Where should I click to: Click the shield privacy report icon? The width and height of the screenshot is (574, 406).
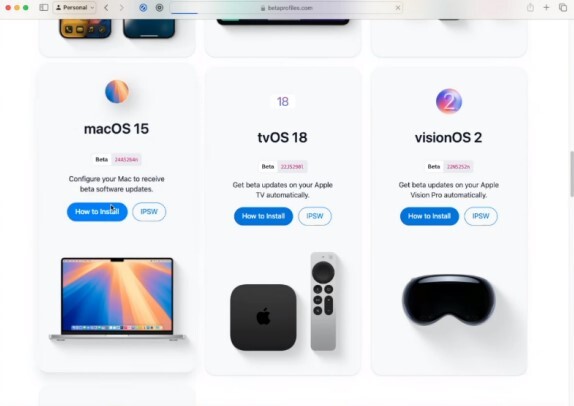click(159, 7)
